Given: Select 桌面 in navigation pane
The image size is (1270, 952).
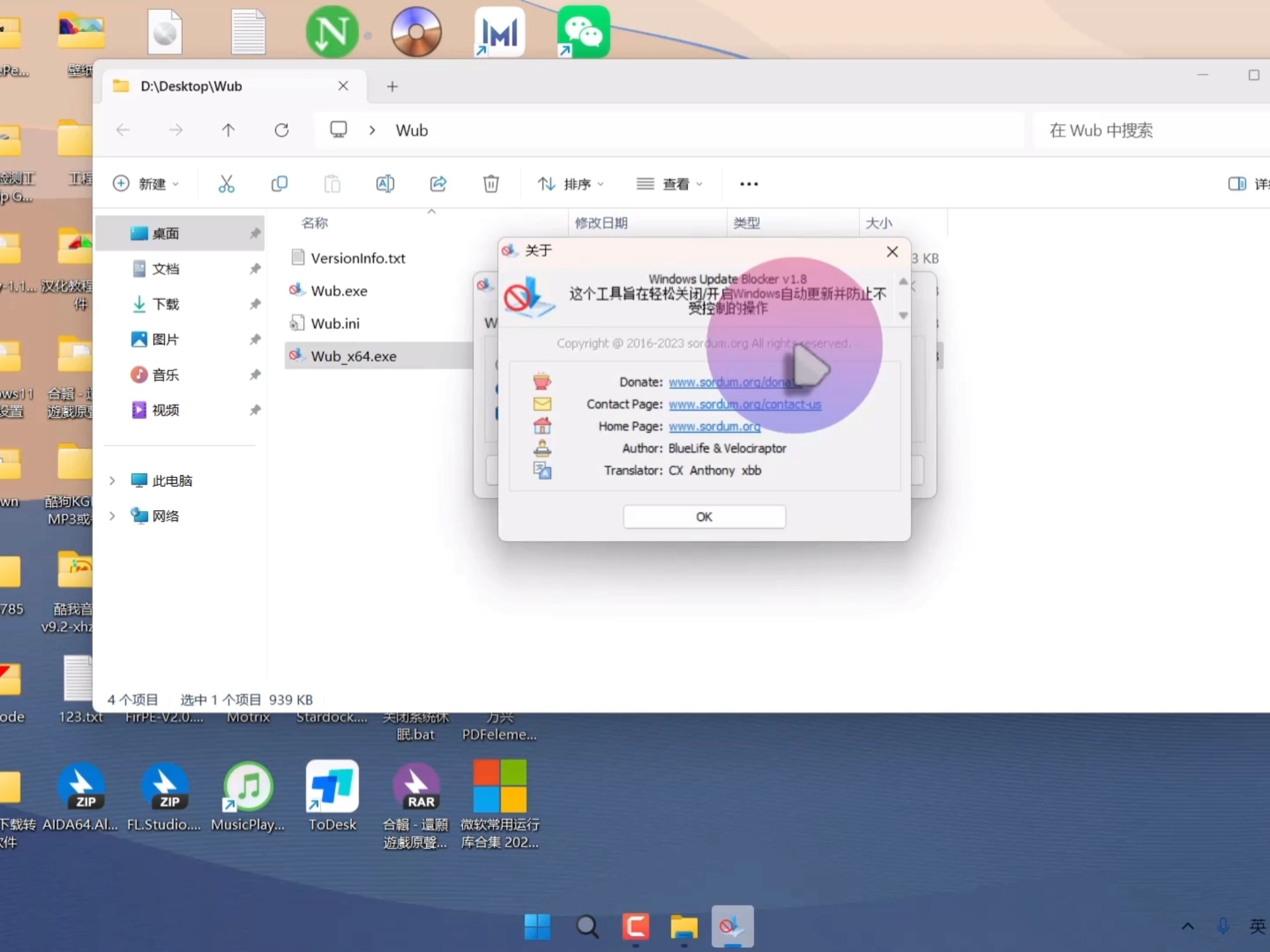Looking at the screenshot, I should tap(180, 233).
